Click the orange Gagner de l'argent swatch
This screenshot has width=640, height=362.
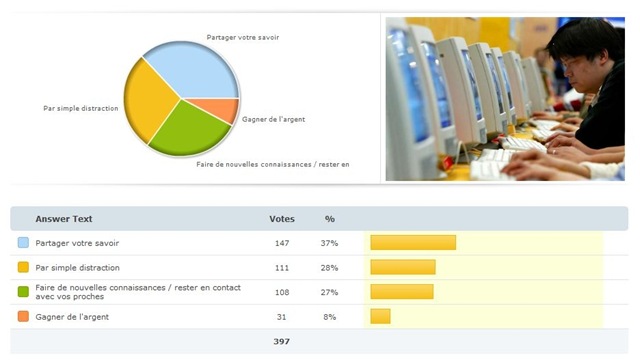23,316
